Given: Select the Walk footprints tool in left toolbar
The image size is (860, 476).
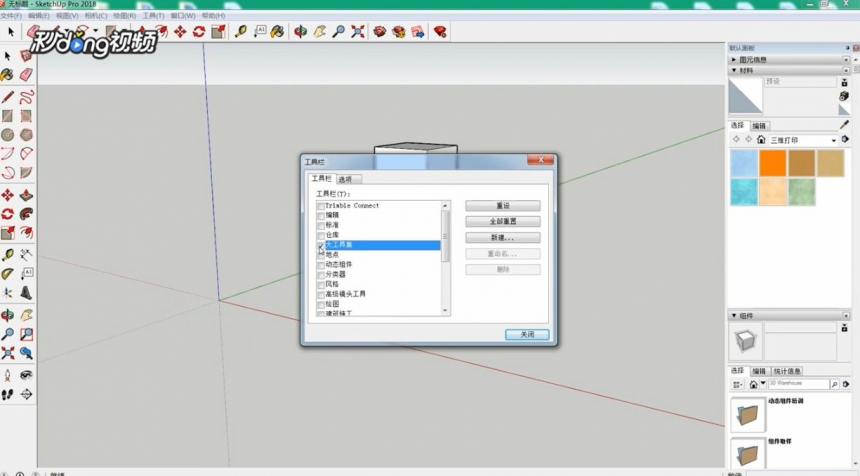Looking at the screenshot, I should [x=8, y=394].
